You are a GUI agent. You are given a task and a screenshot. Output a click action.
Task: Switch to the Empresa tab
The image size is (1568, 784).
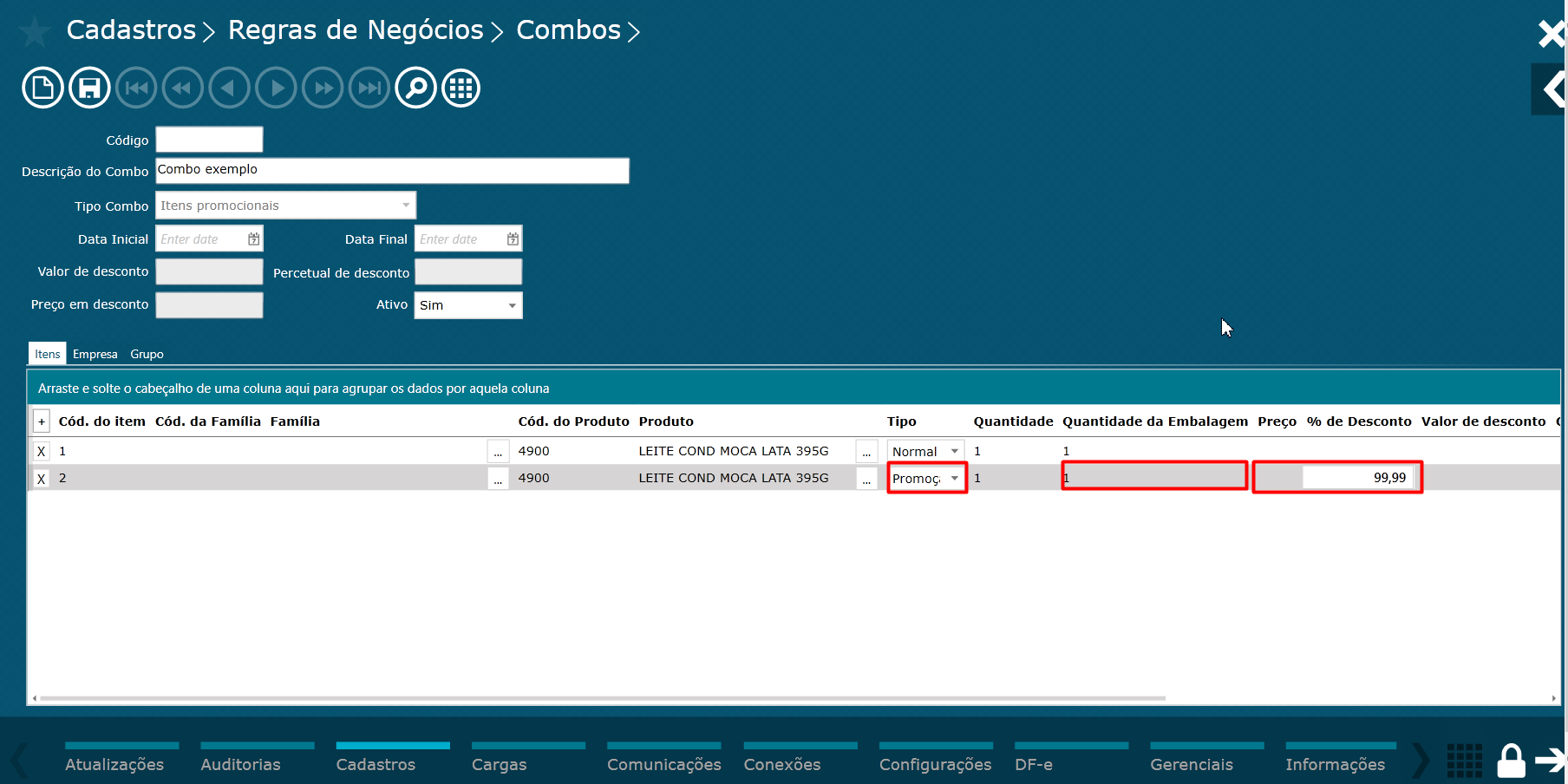pos(95,354)
